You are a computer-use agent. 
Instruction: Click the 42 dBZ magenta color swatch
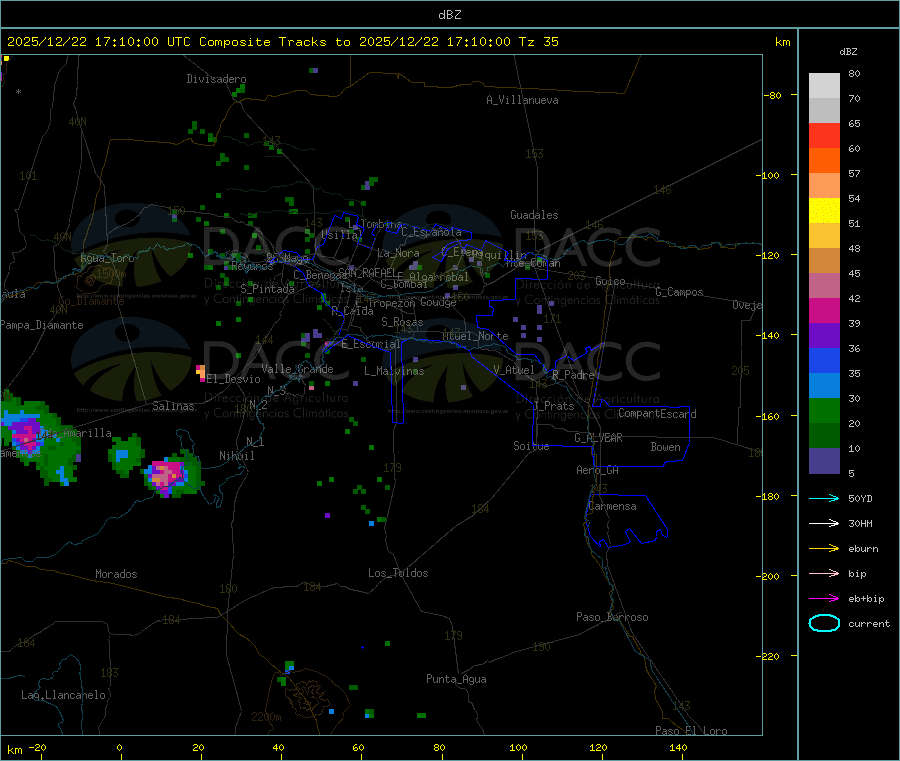tap(824, 310)
